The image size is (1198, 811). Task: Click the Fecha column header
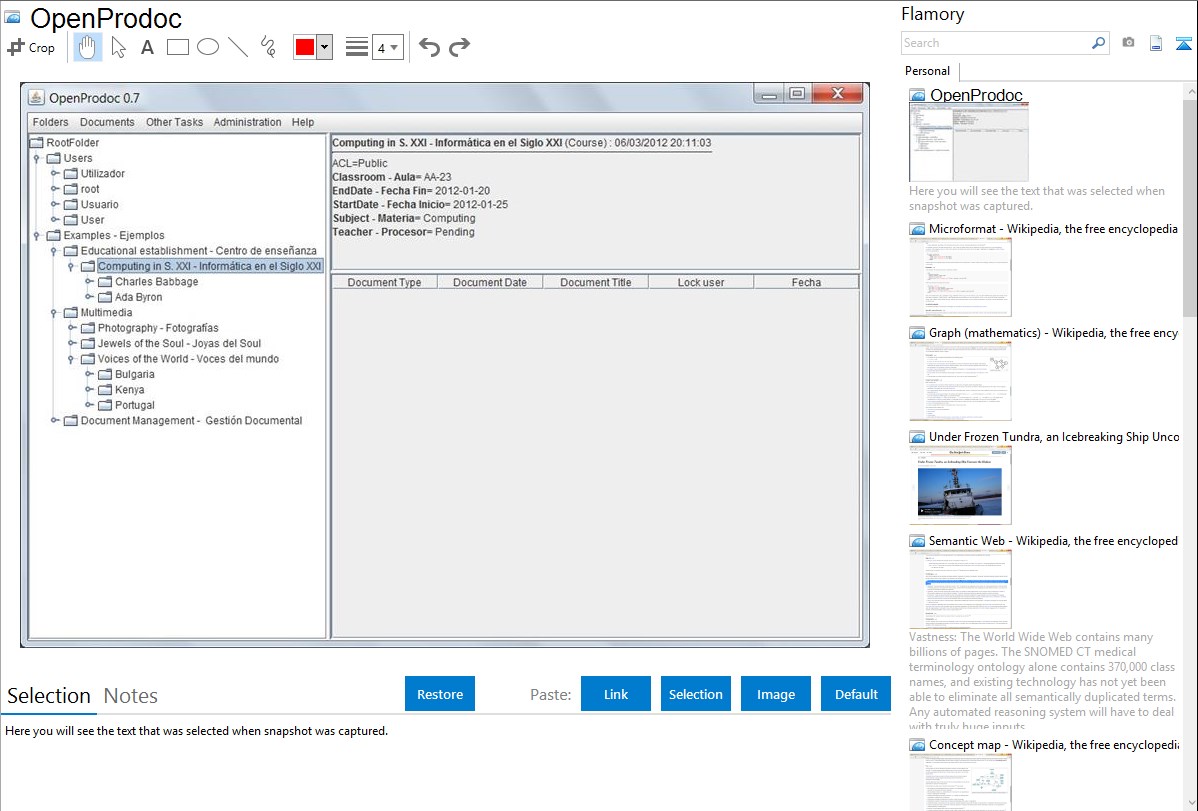tap(806, 282)
